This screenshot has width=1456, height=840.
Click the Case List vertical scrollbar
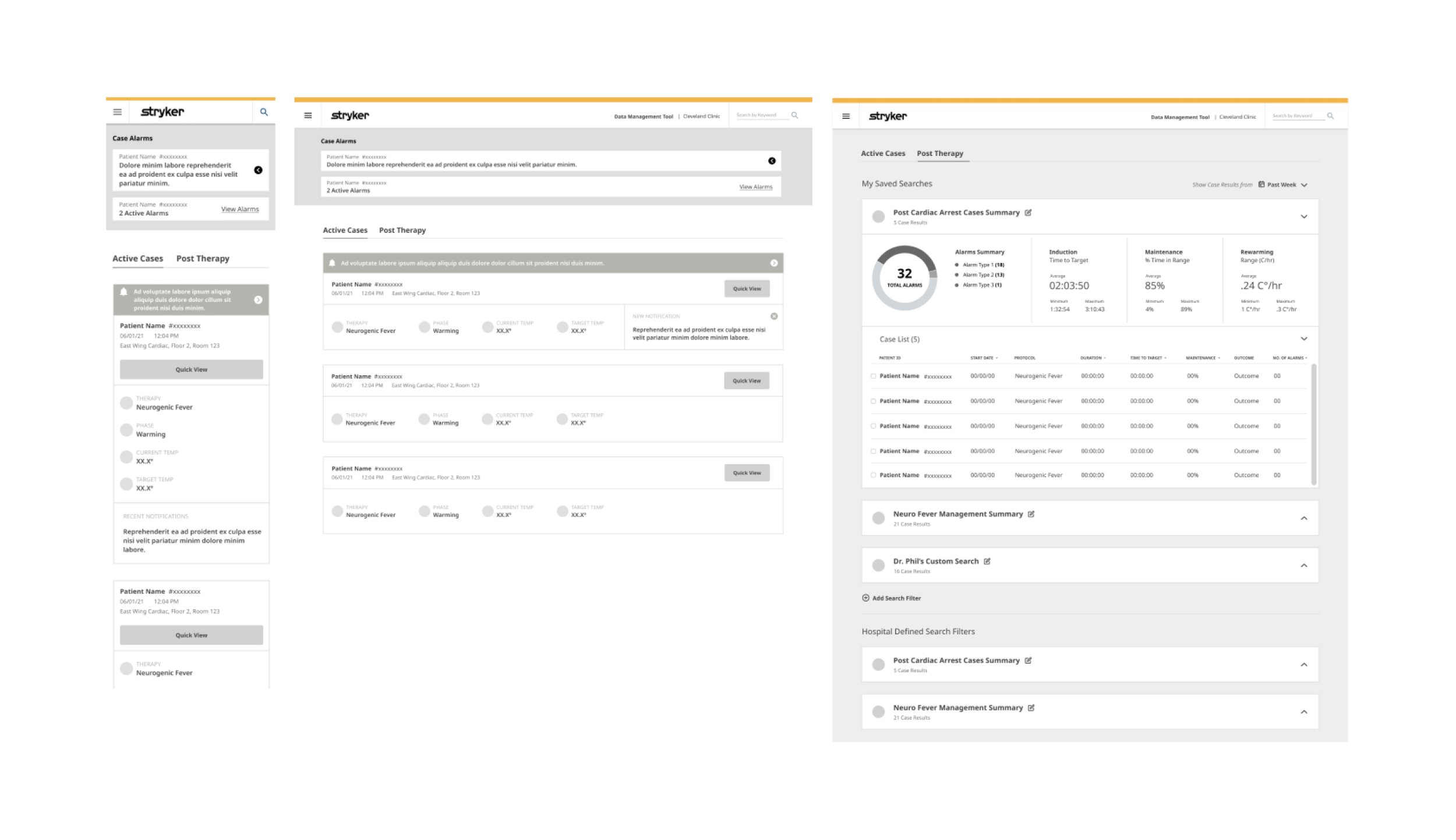tap(1313, 423)
